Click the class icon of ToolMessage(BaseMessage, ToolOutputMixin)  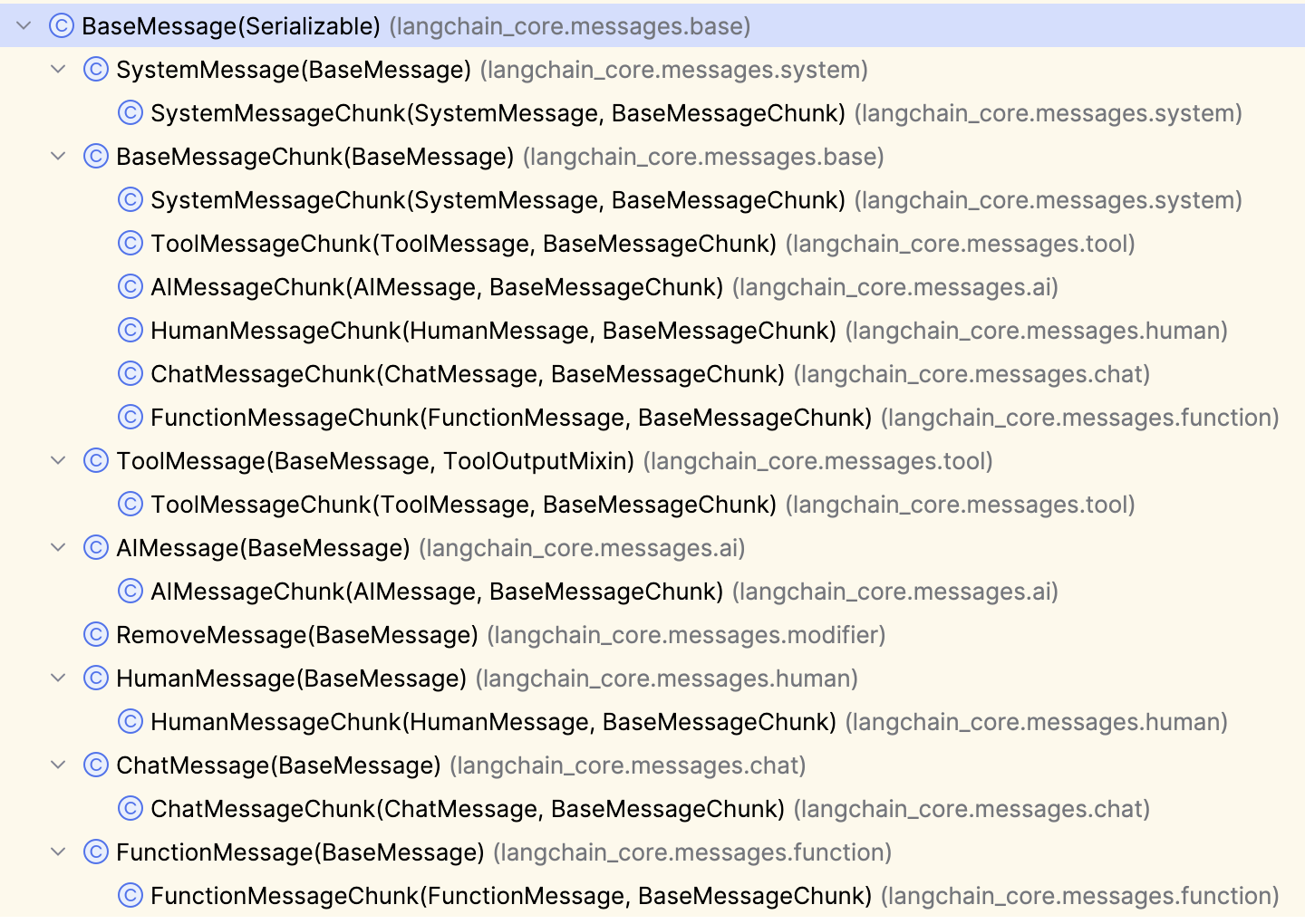[95, 461]
